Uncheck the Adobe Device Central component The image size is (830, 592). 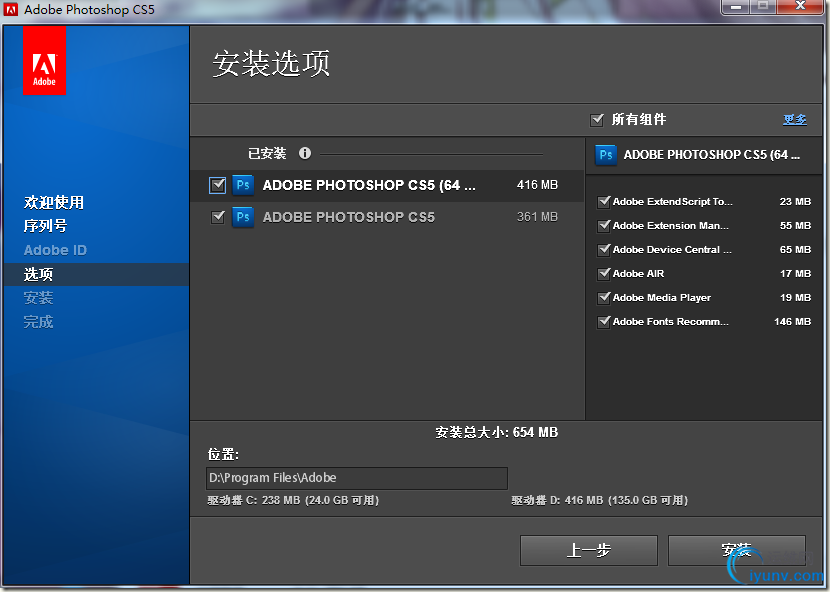603,249
